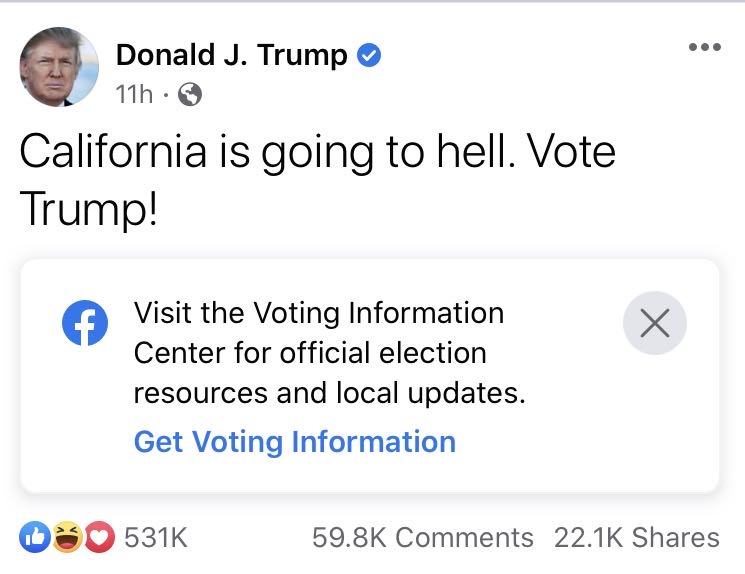Click "resources and local updates." text line

[x=329, y=393]
